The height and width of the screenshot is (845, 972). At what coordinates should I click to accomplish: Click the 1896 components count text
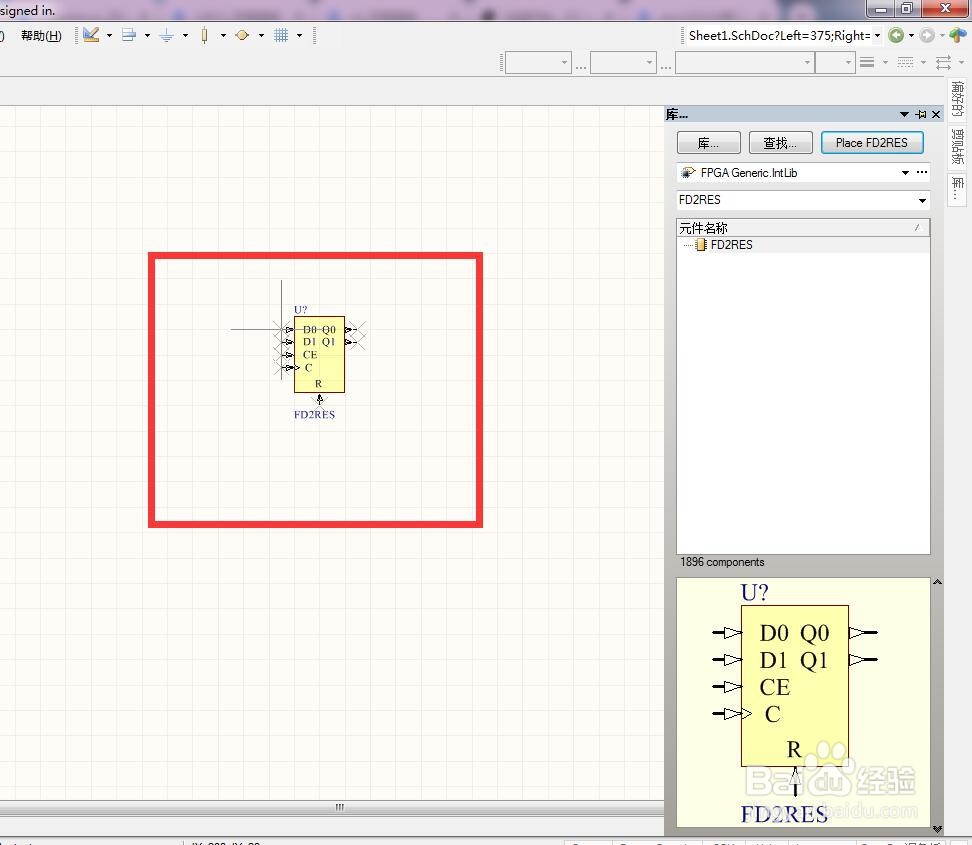[722, 562]
